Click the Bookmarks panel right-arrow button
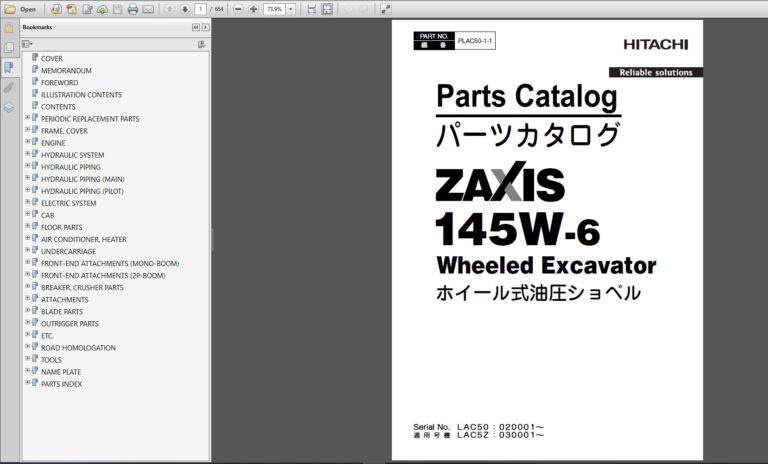Image resolution: width=768 pixels, height=464 pixels. pyautogui.click(x=205, y=27)
